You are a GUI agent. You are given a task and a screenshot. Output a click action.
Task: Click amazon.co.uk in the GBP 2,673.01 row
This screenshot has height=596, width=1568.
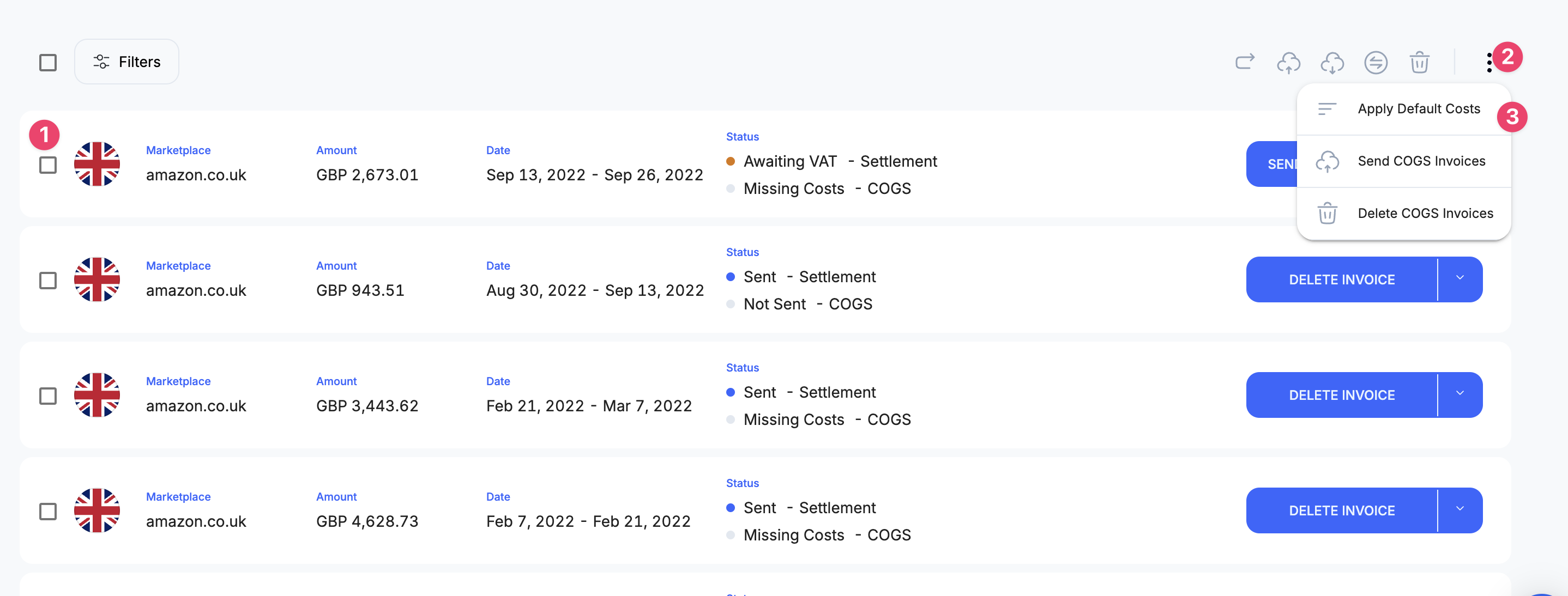(196, 175)
